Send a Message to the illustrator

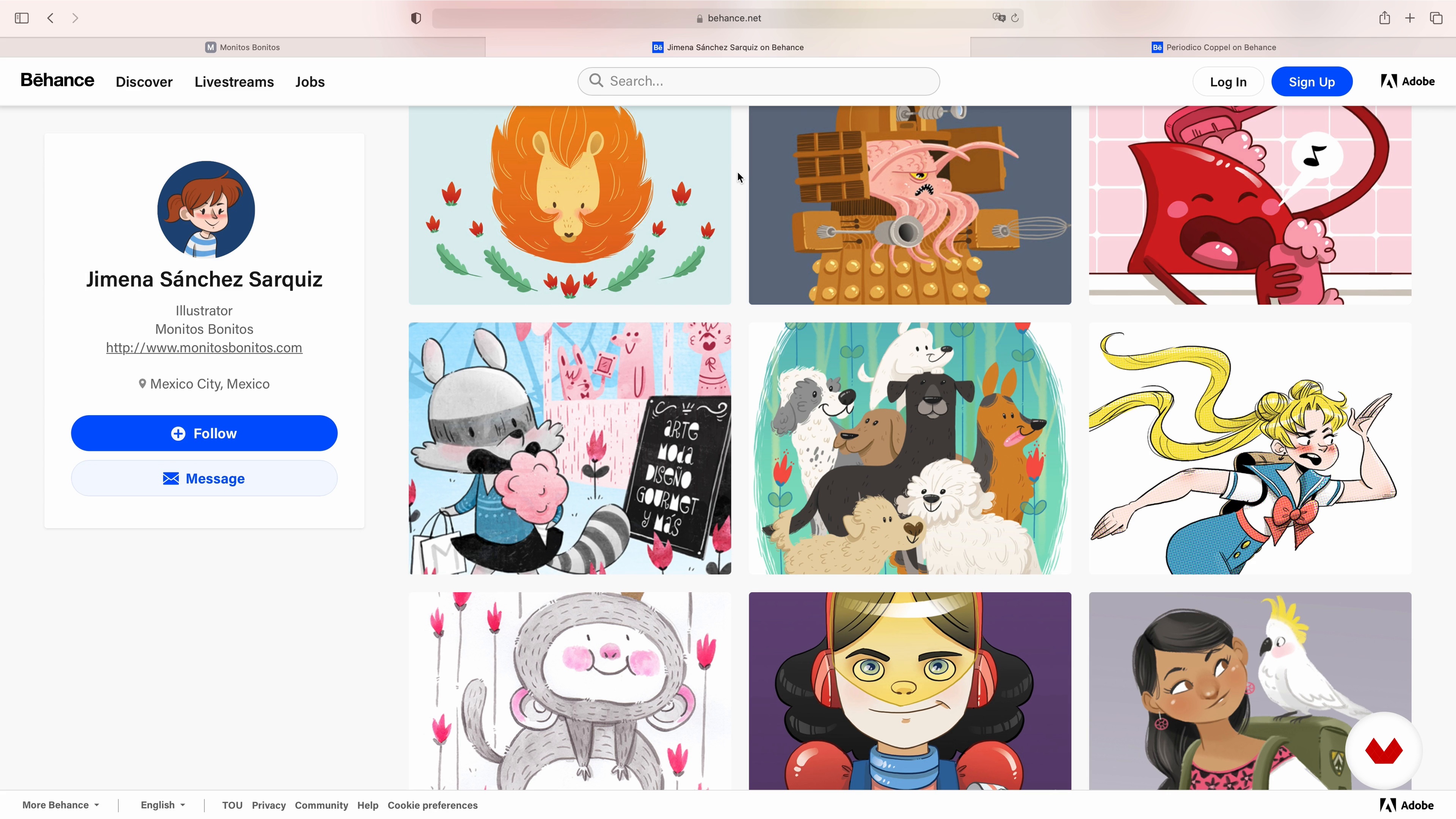pos(204,479)
